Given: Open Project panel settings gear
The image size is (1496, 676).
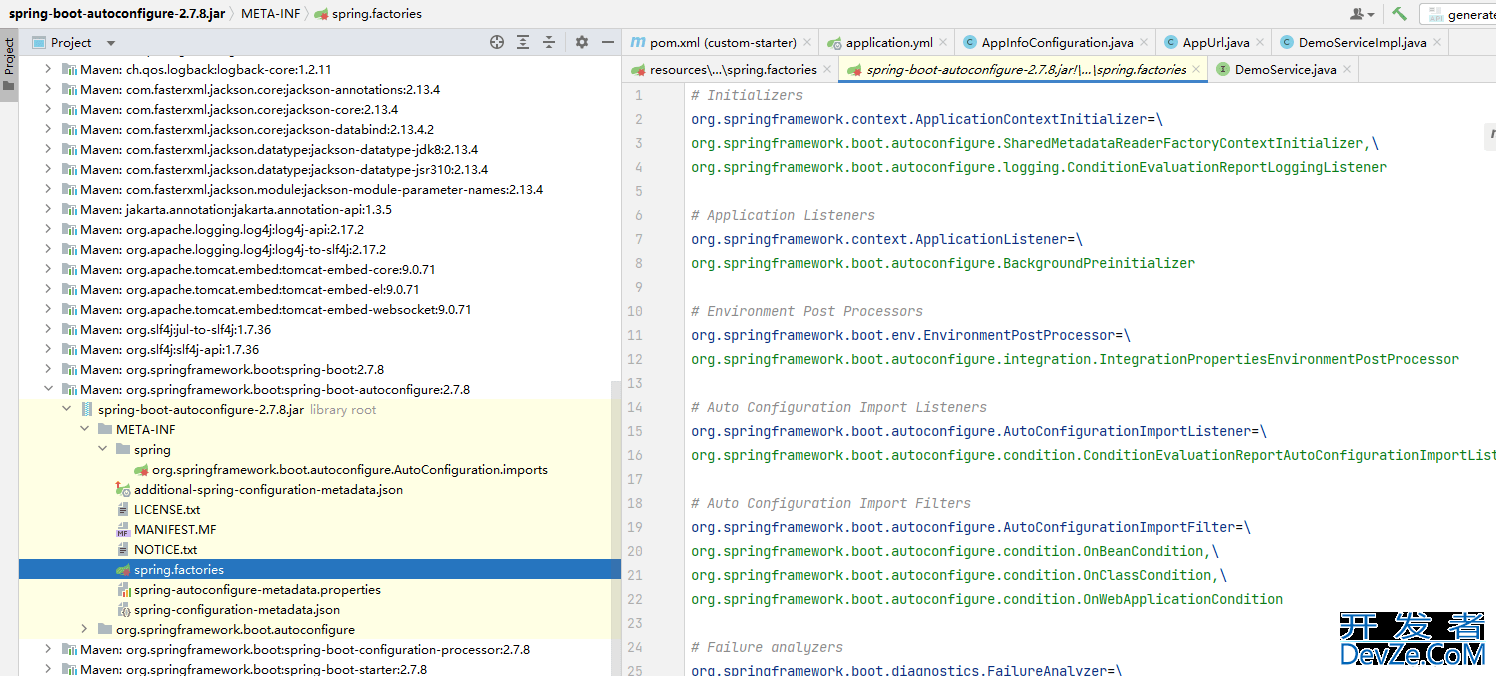Looking at the screenshot, I should point(582,42).
